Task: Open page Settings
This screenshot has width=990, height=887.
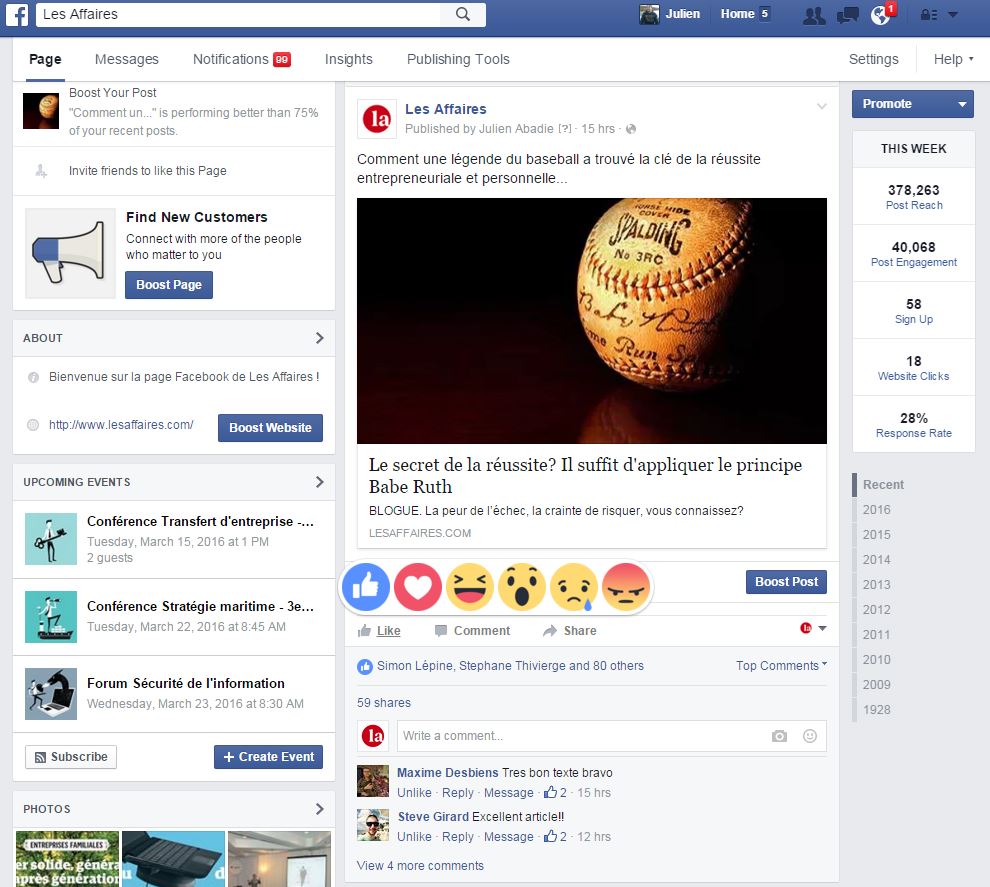Action: coord(873,59)
